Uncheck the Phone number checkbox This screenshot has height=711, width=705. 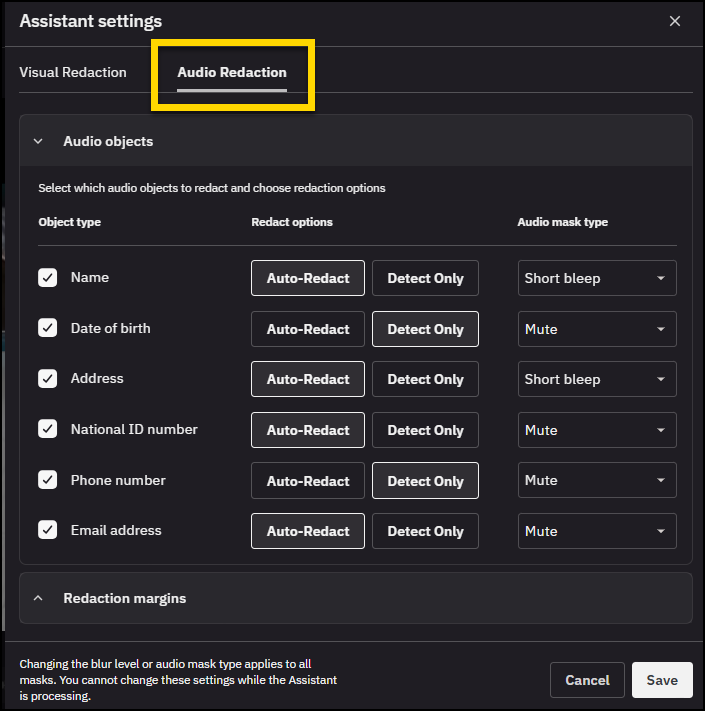[48, 480]
